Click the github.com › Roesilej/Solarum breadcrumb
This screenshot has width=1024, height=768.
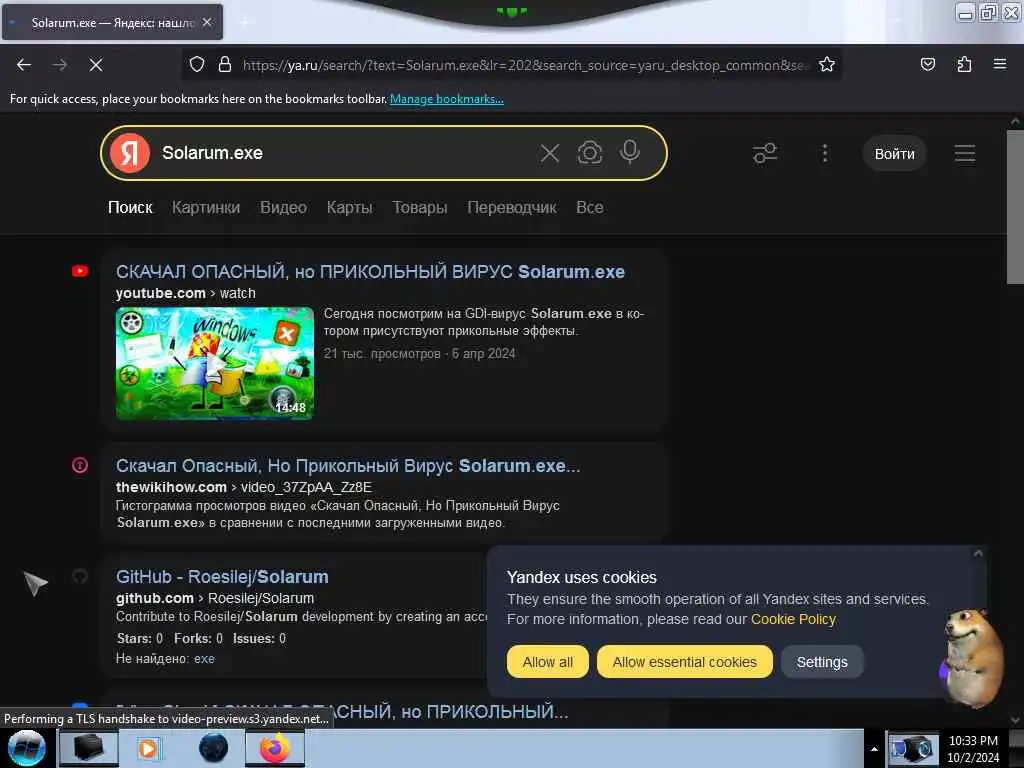tap(215, 598)
